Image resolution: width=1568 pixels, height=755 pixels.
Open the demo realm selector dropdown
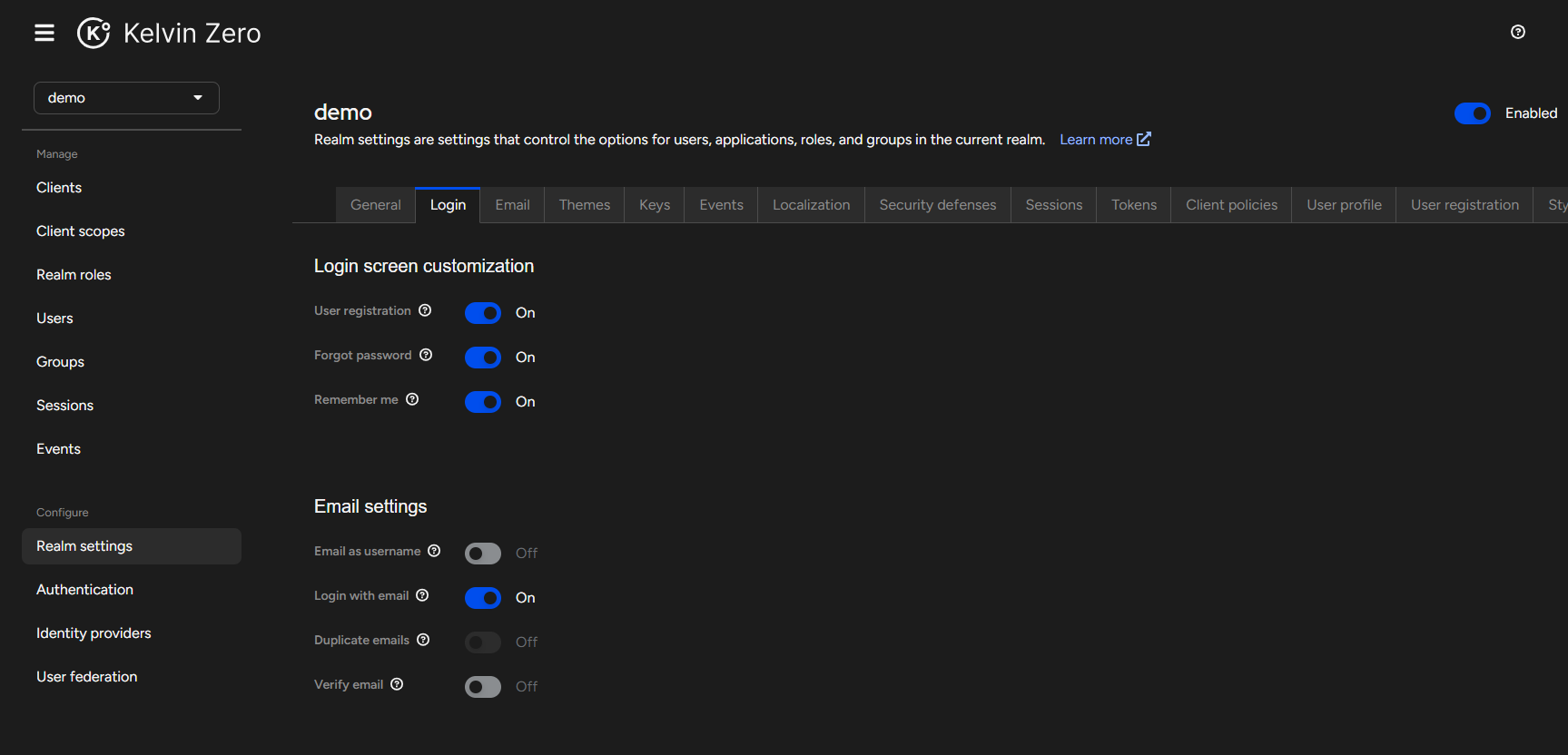126,98
